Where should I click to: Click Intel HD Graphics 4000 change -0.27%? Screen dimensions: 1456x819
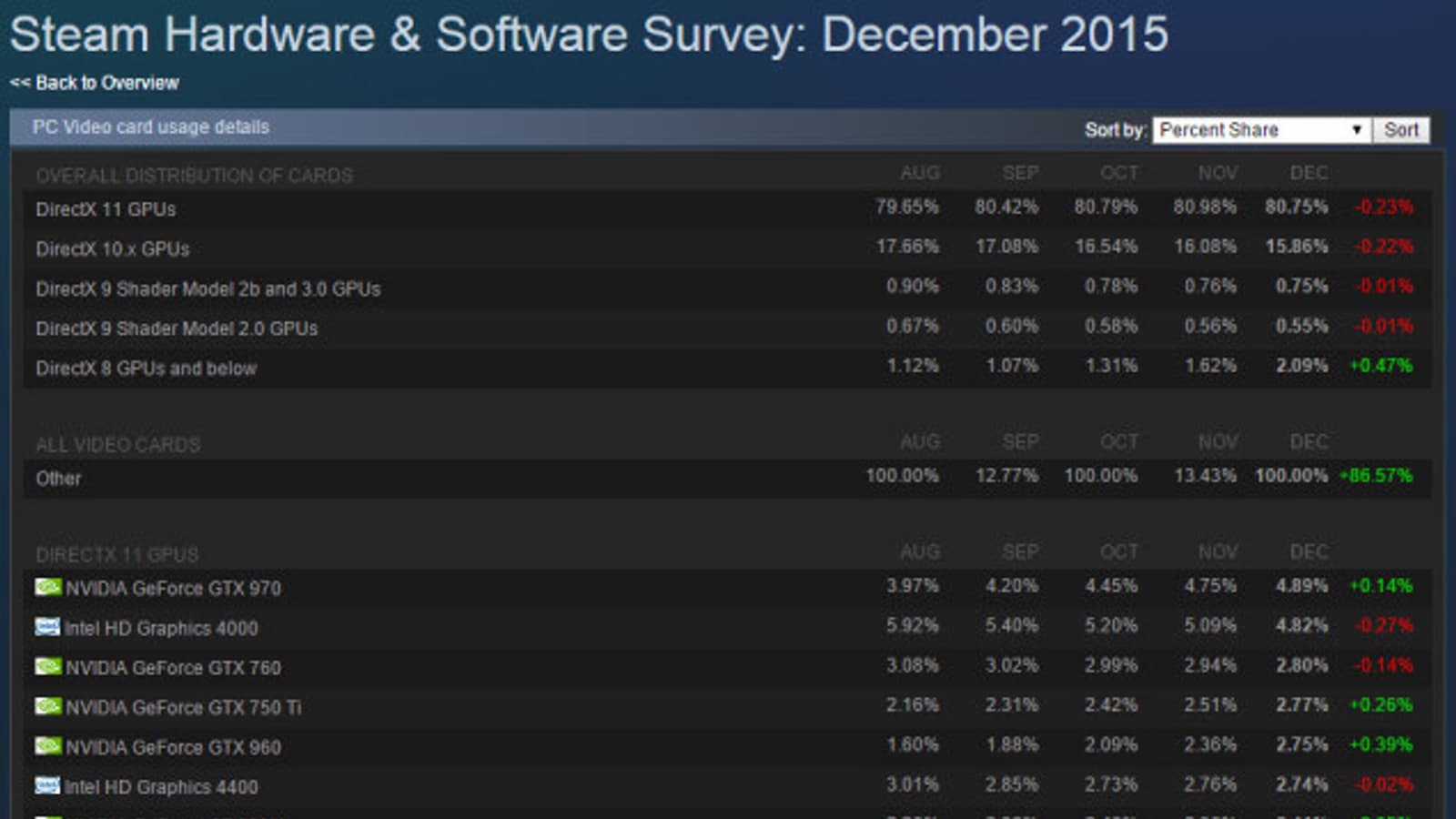[1383, 626]
